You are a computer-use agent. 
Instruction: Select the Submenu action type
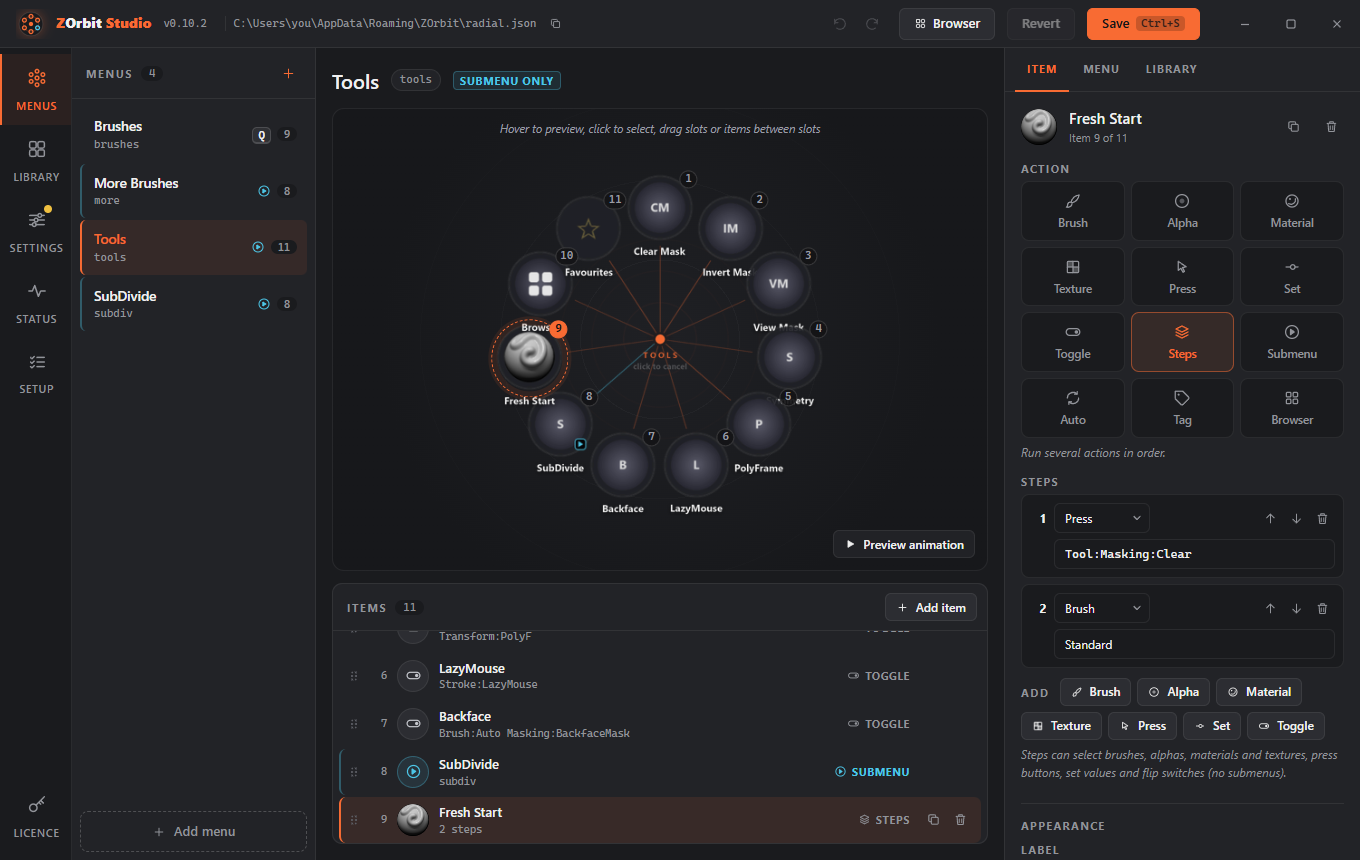point(1292,342)
